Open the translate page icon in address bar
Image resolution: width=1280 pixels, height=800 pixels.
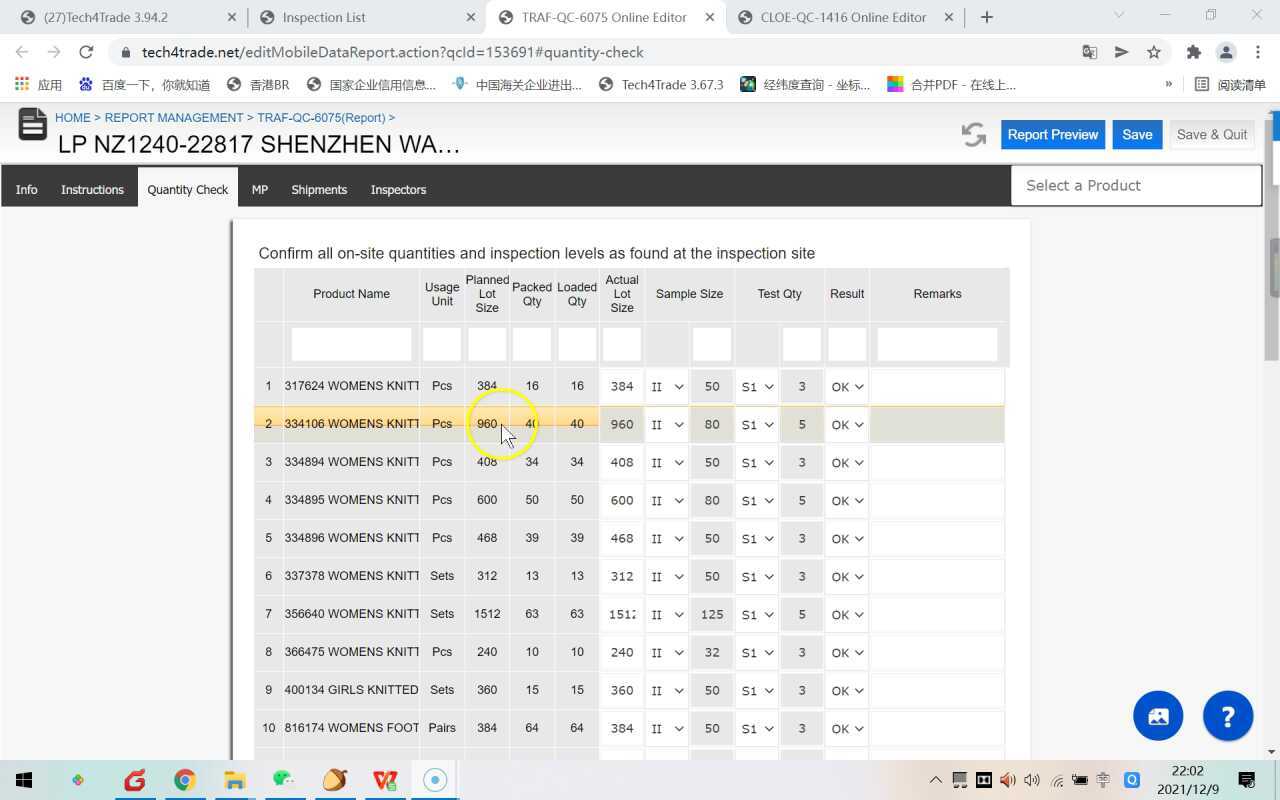1089,52
